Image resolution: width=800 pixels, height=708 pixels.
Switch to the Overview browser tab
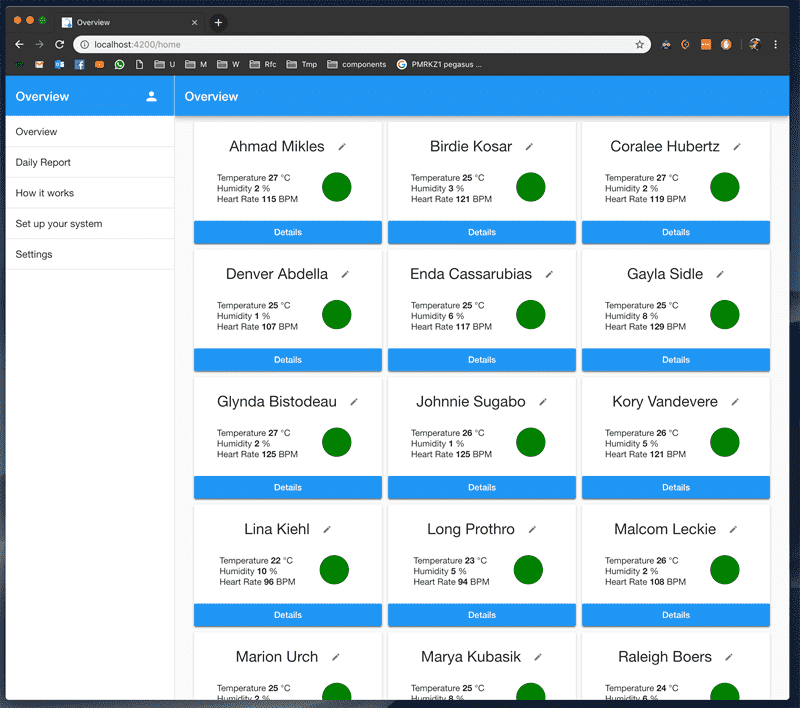point(129,22)
